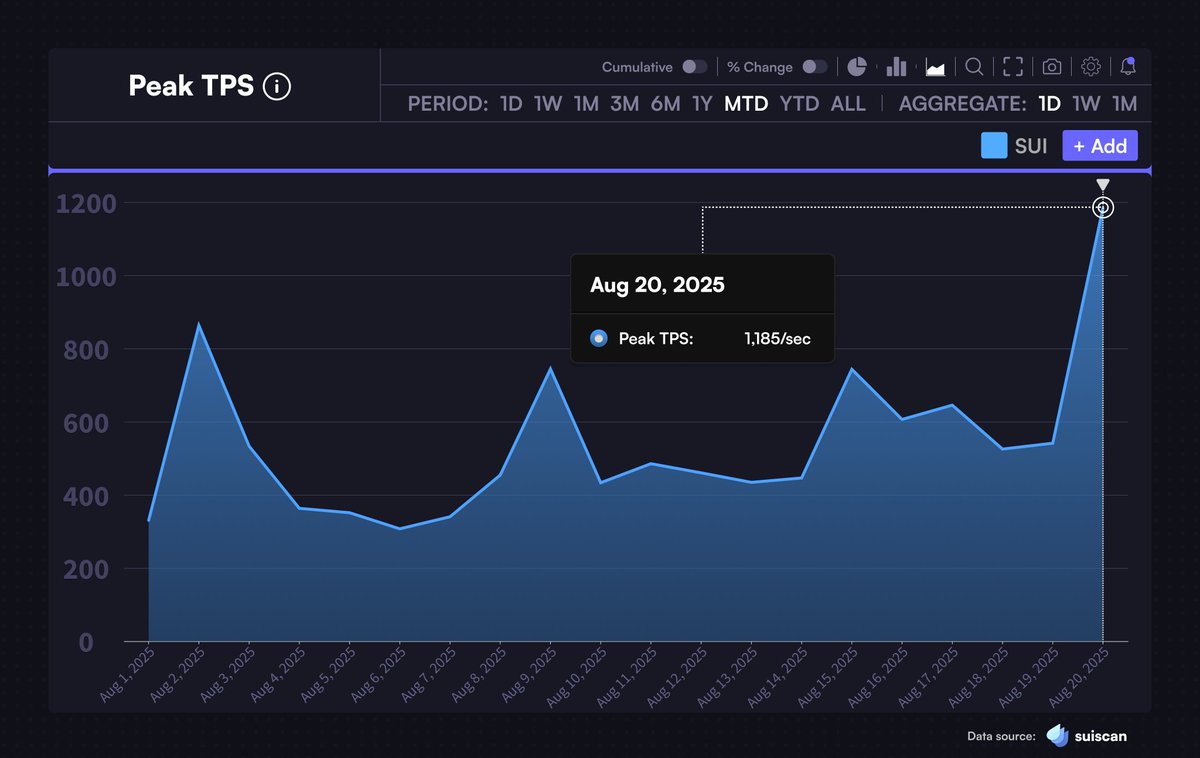
Task: Click the 1,185/sec tooltip value
Action: pos(777,339)
